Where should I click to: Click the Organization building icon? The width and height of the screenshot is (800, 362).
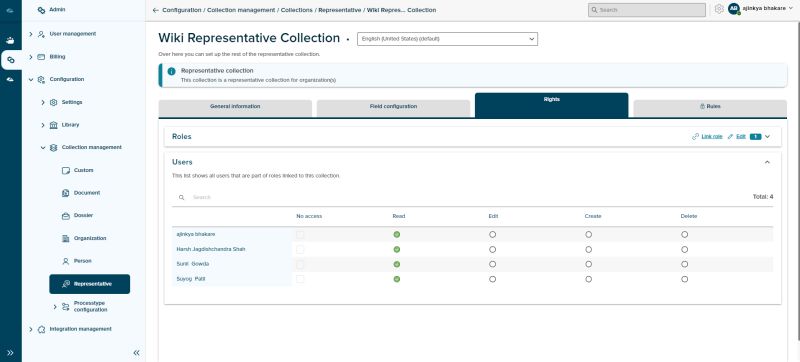point(65,239)
